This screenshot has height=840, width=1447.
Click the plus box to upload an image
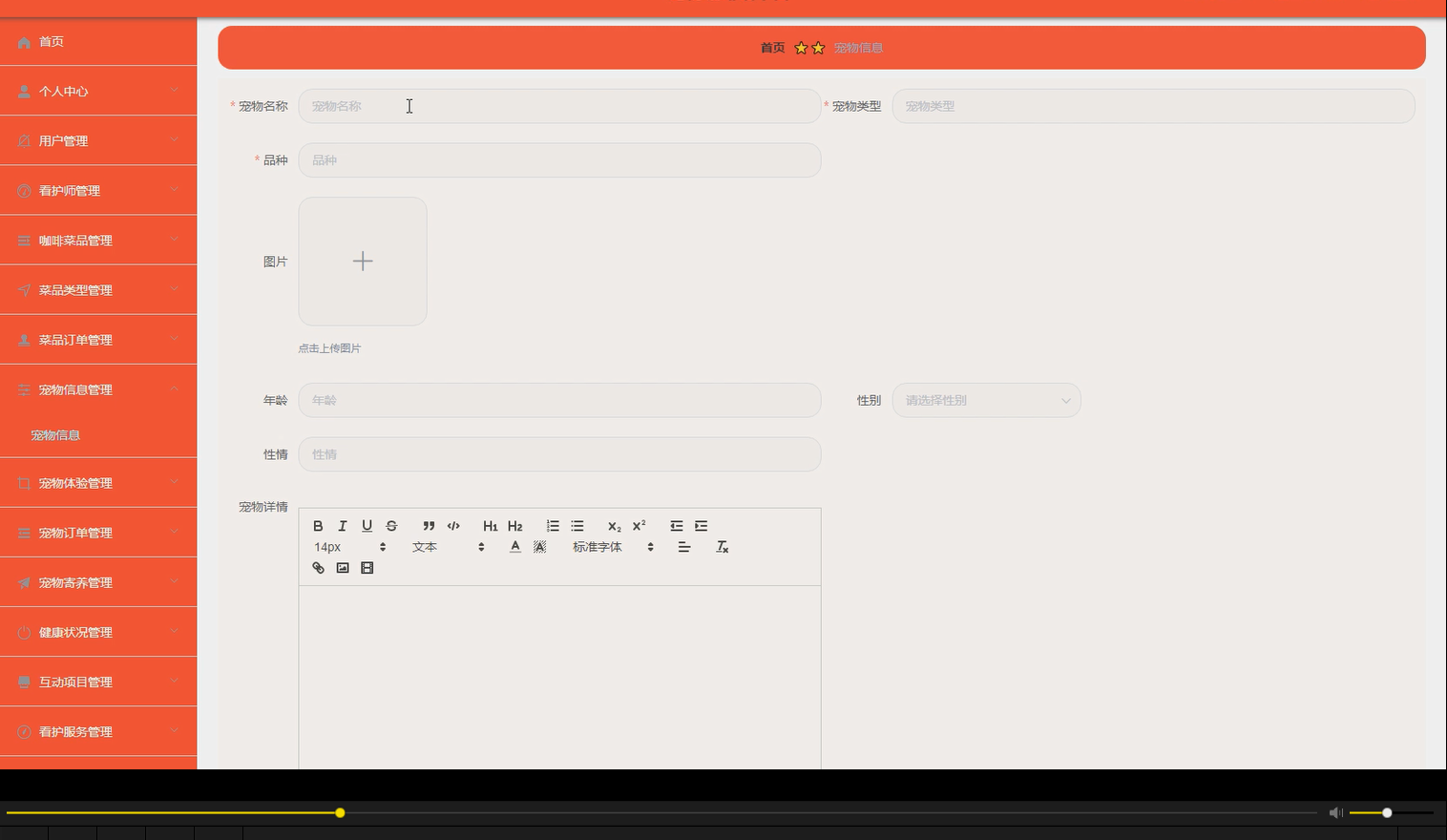363,262
